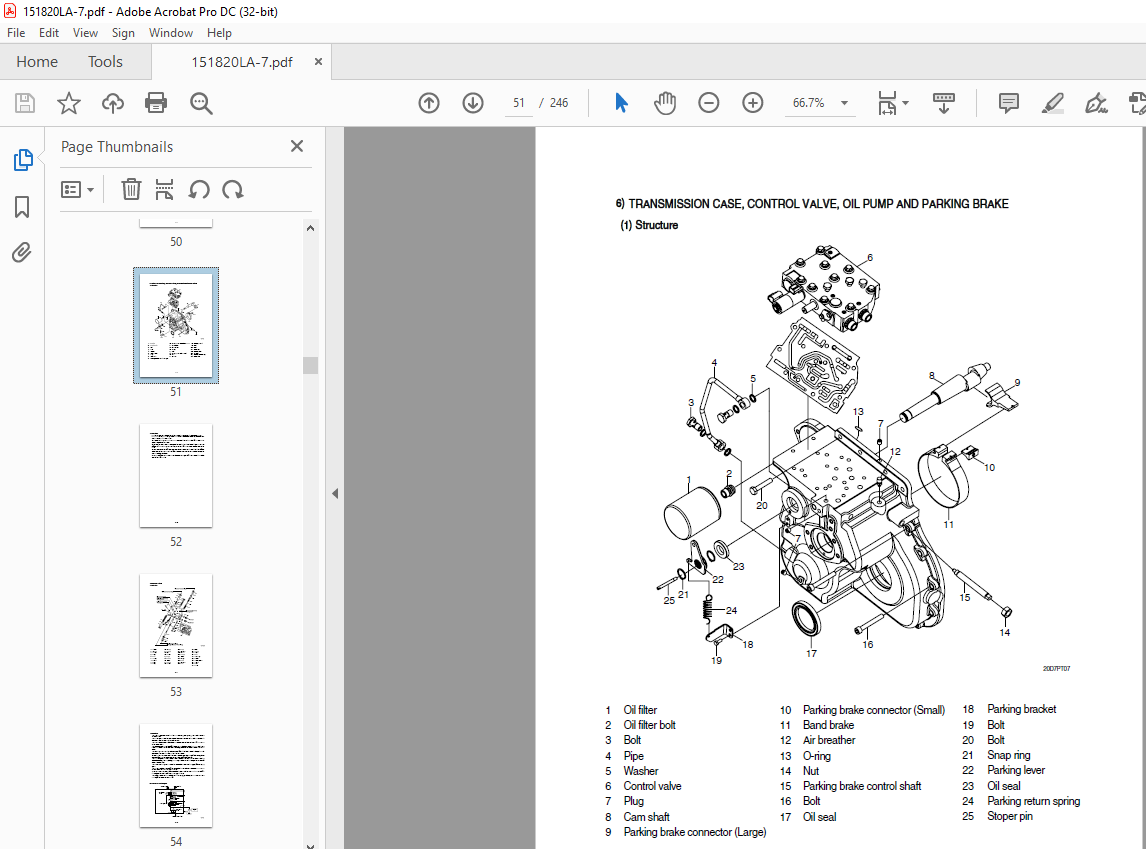Activate the Hand pan tool
This screenshot has height=849, width=1146.
point(665,103)
